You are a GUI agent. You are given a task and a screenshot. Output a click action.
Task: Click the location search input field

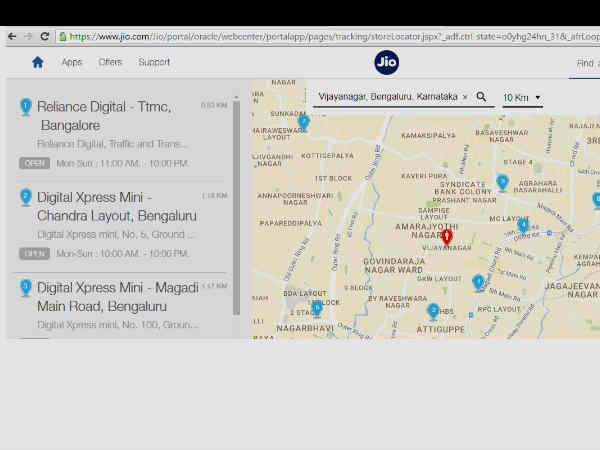[385, 97]
